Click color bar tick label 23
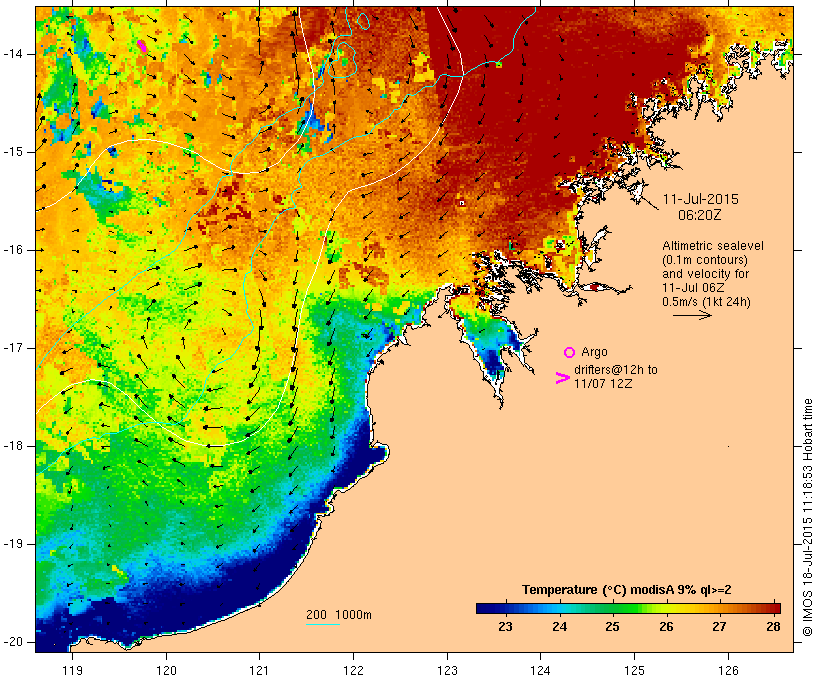This screenshot has height=680, width=820. coord(505,627)
